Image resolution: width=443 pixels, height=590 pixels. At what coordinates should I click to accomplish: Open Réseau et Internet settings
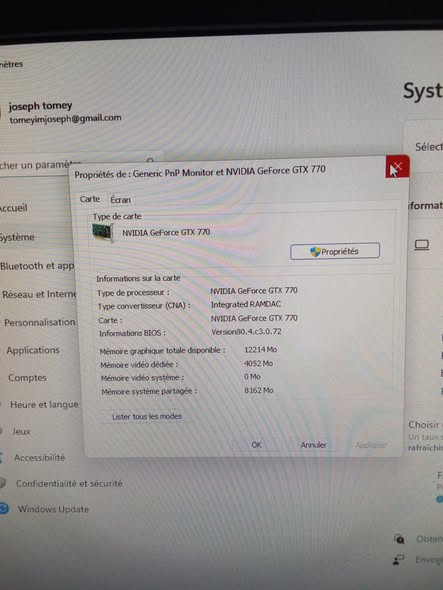click(x=39, y=294)
